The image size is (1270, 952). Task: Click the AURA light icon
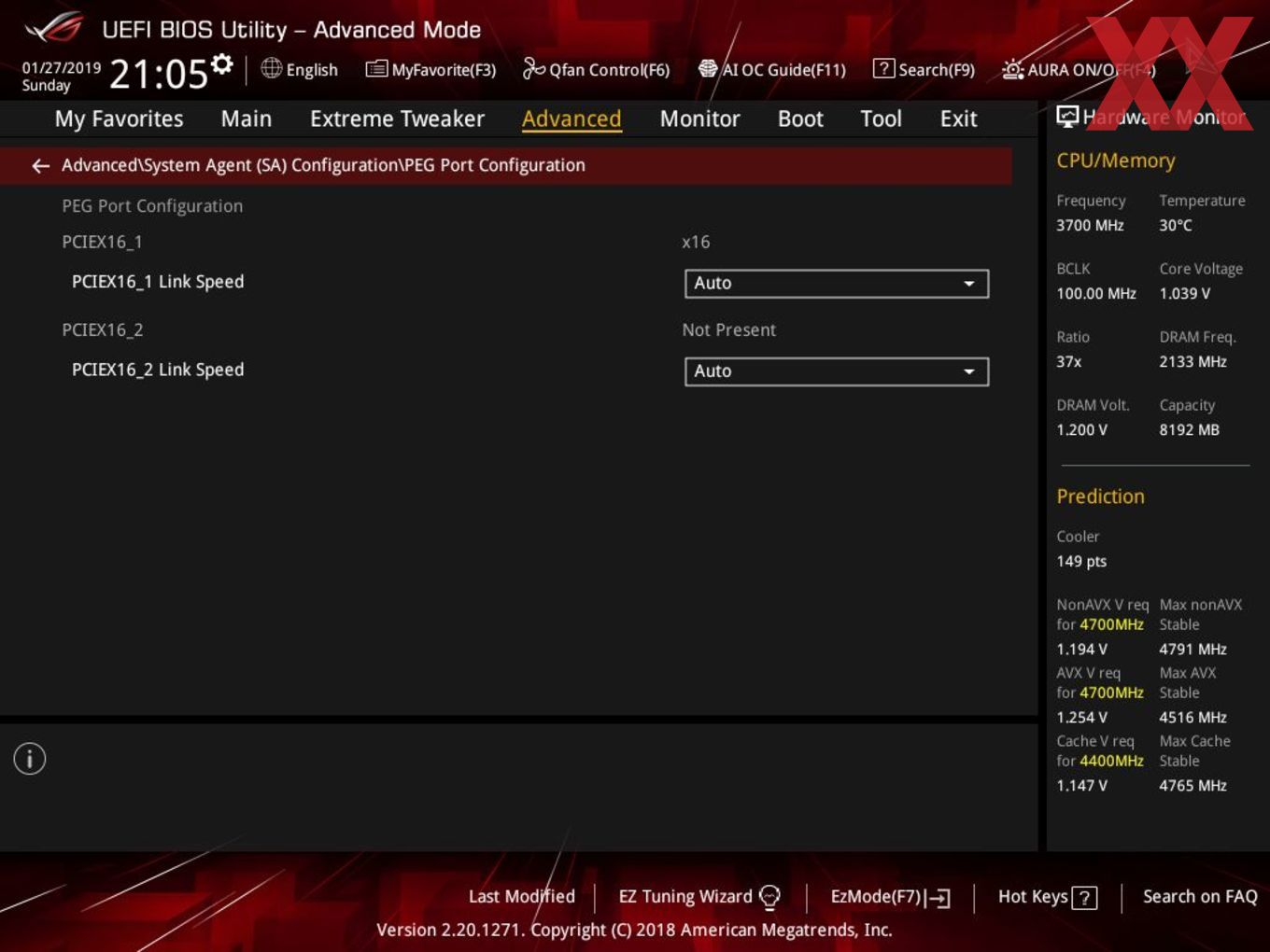point(1012,69)
